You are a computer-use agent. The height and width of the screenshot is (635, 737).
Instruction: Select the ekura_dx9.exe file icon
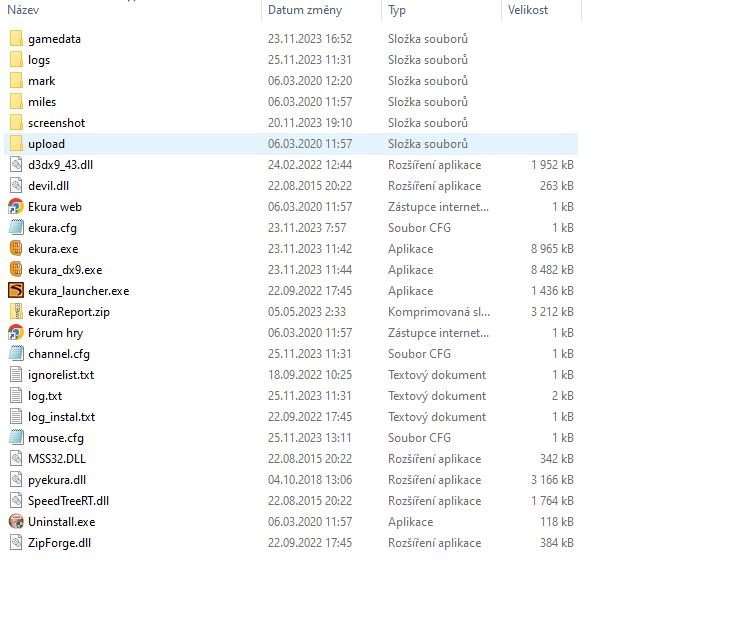pyautogui.click(x=16, y=270)
